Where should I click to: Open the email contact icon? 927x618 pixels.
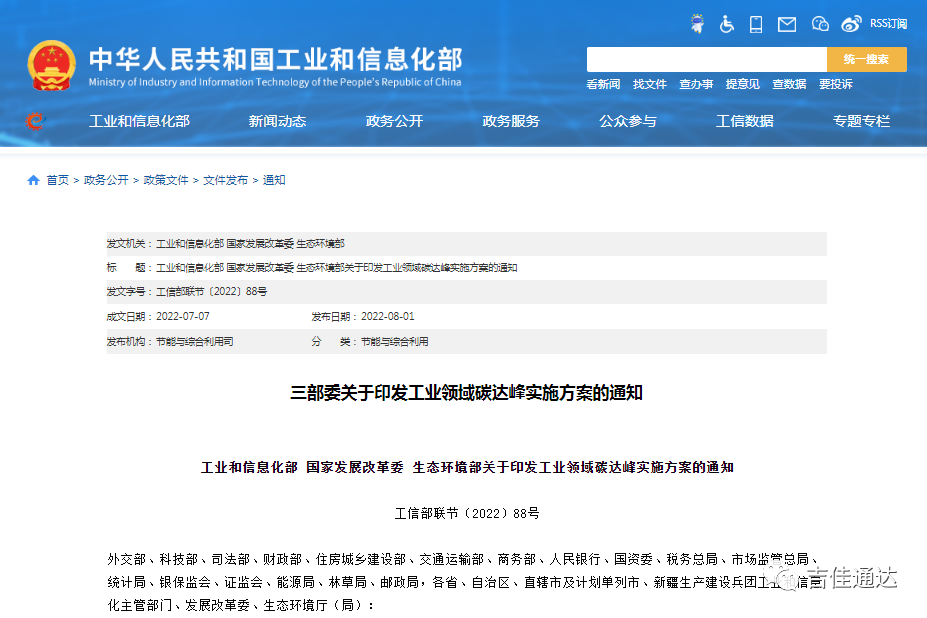point(786,23)
